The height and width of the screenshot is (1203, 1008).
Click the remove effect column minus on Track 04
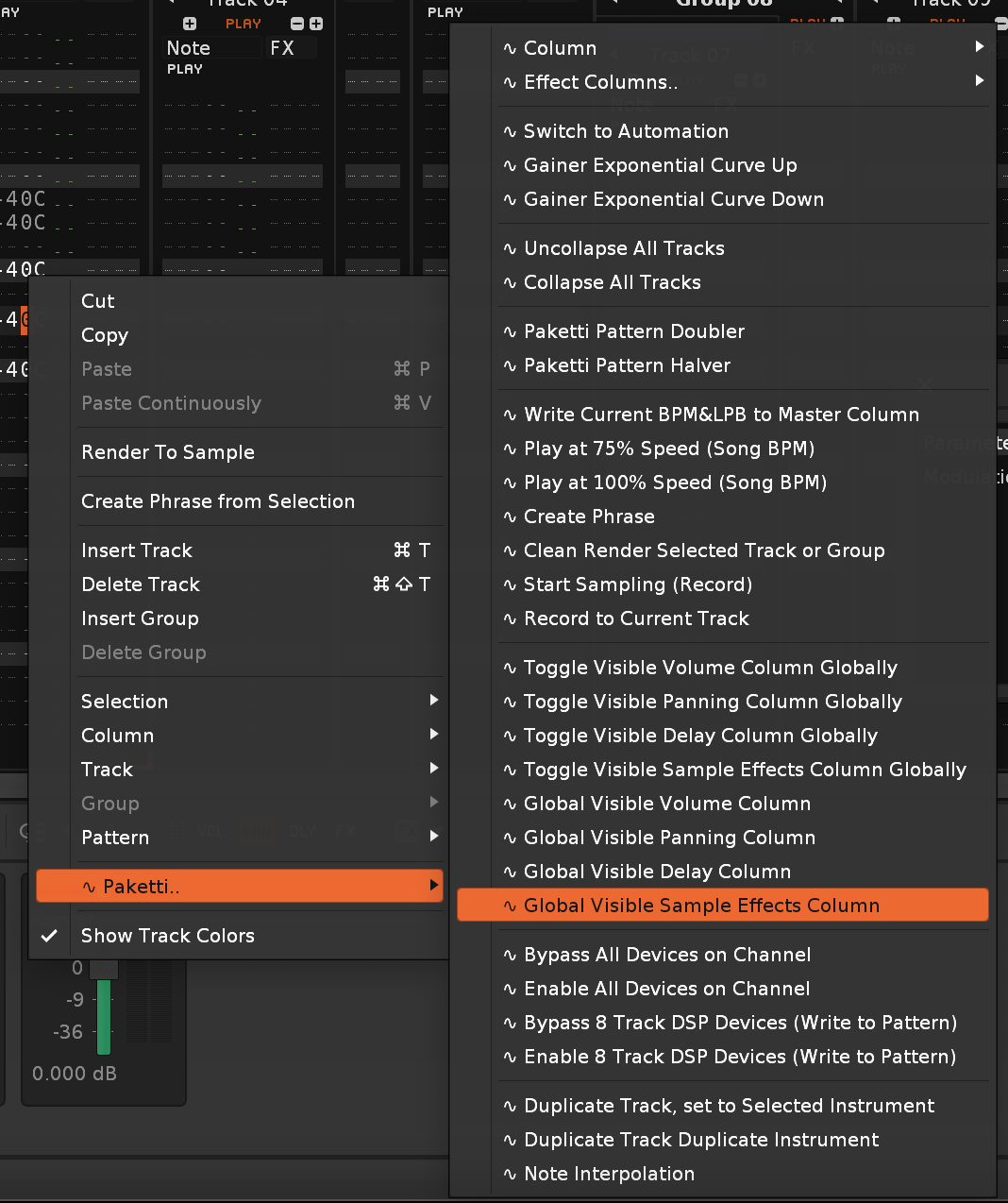tap(297, 24)
